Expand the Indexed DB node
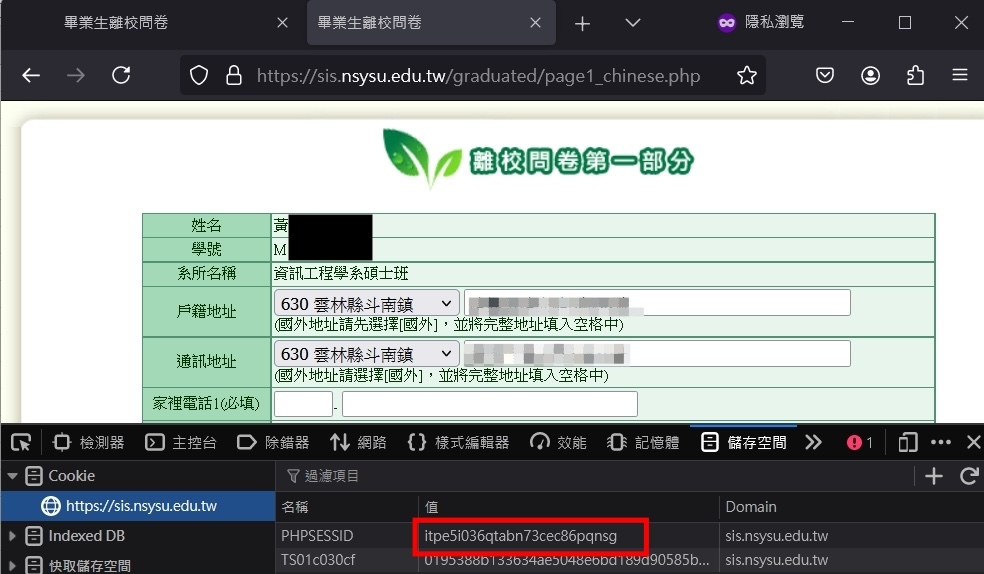The image size is (984, 574). pos(12,536)
